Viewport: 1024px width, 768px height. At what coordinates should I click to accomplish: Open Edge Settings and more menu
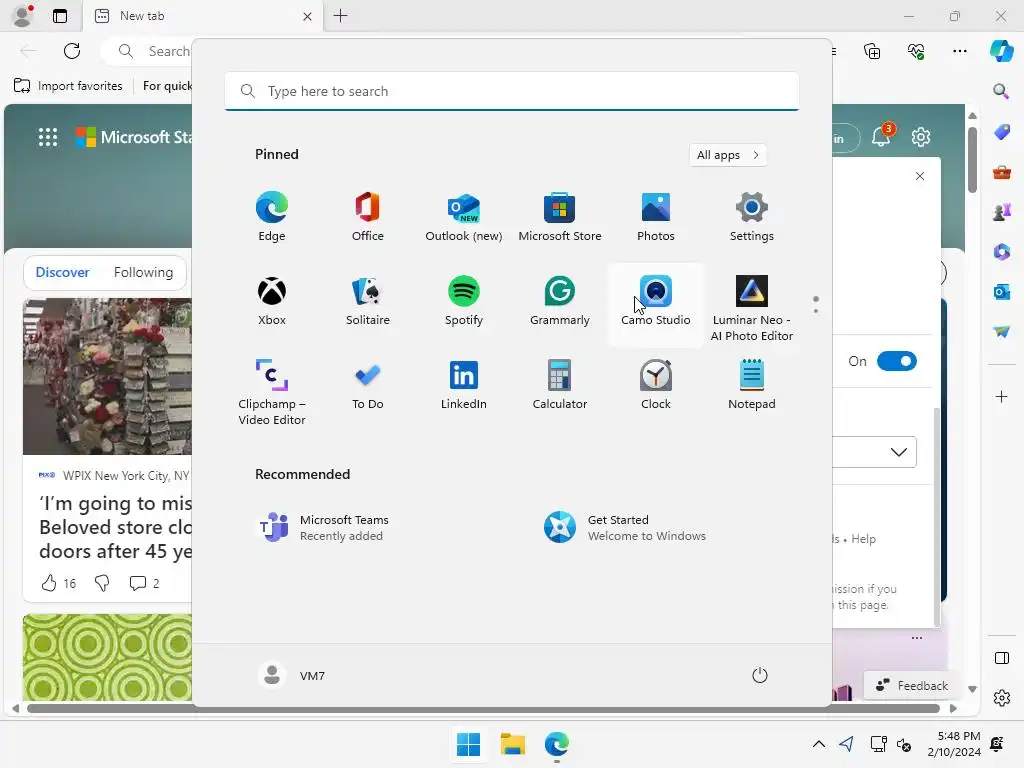(x=959, y=51)
